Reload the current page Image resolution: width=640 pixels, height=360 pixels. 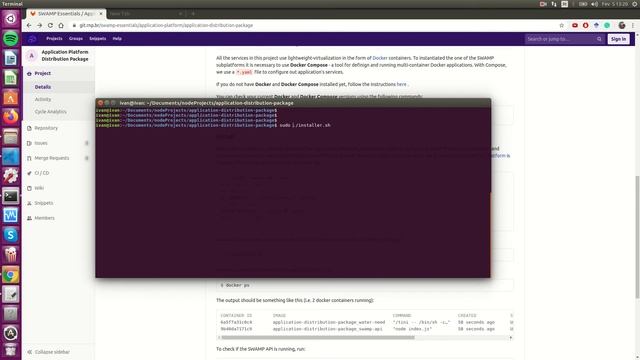click(x=50, y=25)
